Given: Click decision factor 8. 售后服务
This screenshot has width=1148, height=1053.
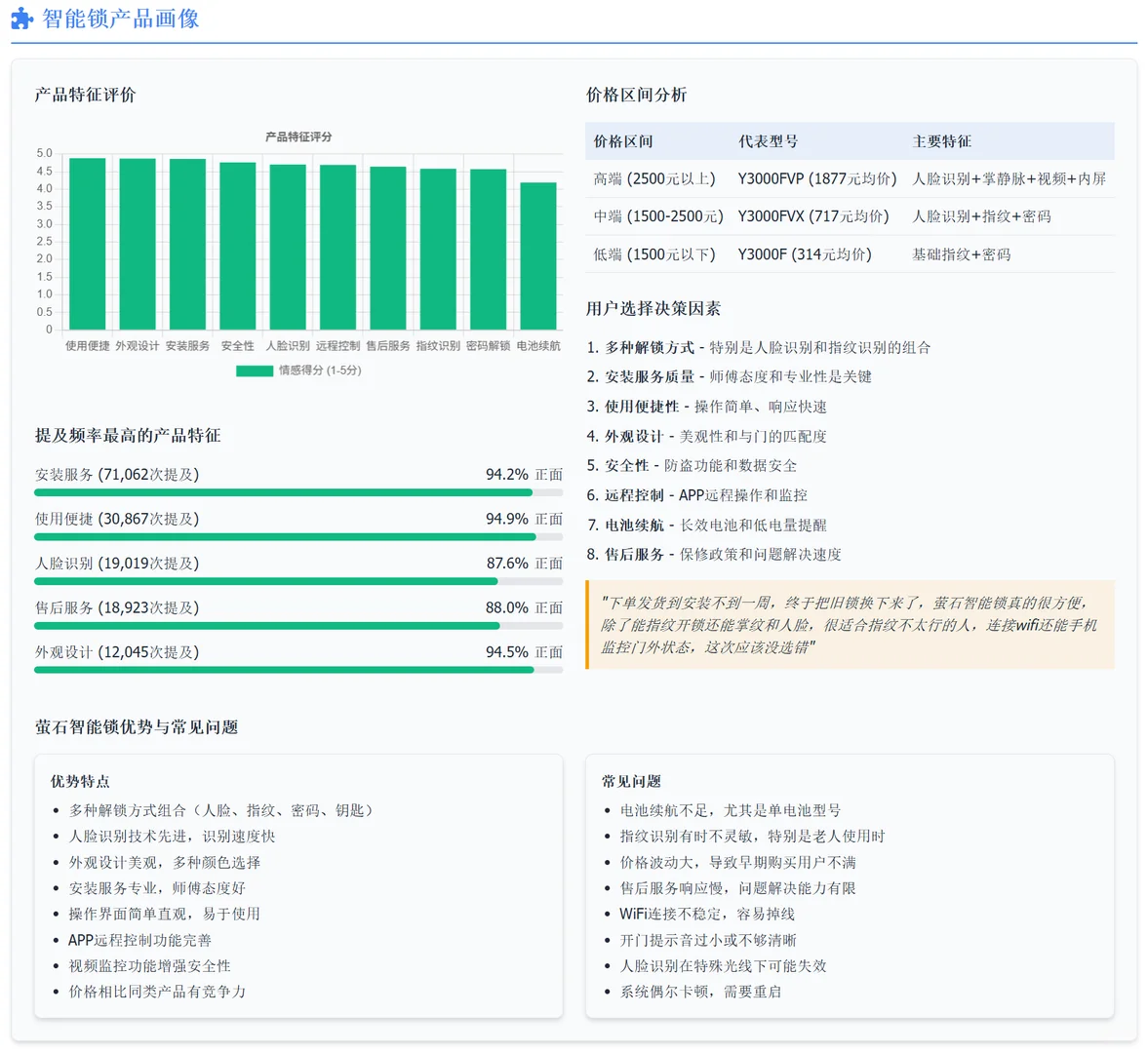Looking at the screenshot, I should [714, 555].
